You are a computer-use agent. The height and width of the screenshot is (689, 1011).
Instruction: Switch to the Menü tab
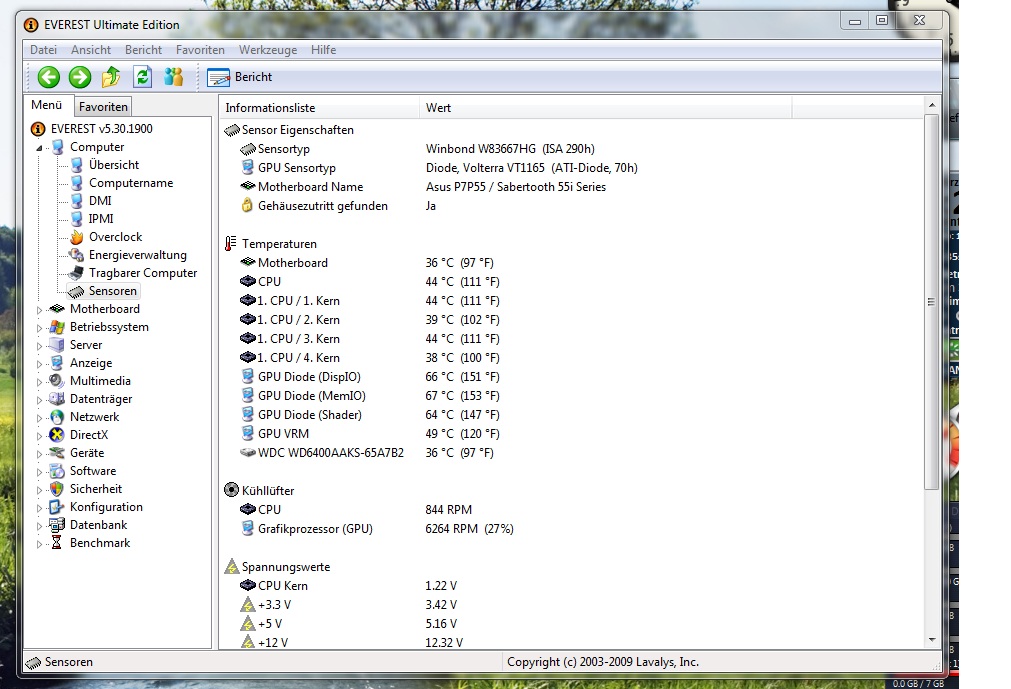click(46, 105)
